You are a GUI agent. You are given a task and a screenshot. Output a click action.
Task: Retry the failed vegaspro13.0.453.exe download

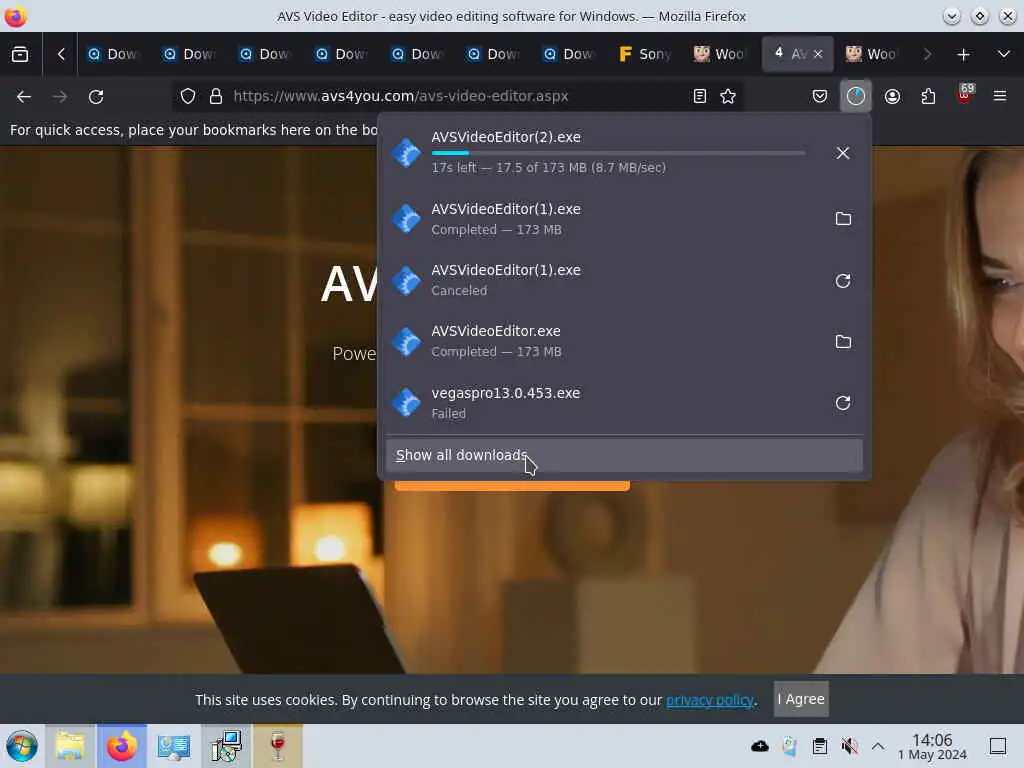[x=843, y=403]
